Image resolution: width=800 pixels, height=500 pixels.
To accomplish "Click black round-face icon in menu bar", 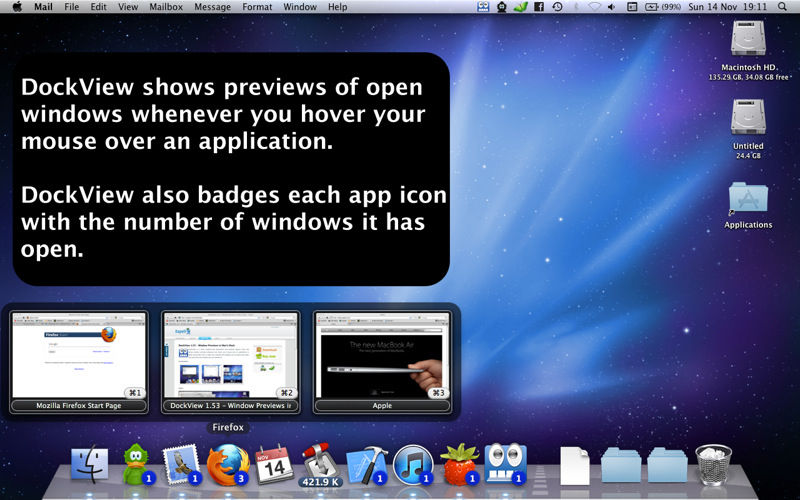I will (x=502, y=7).
